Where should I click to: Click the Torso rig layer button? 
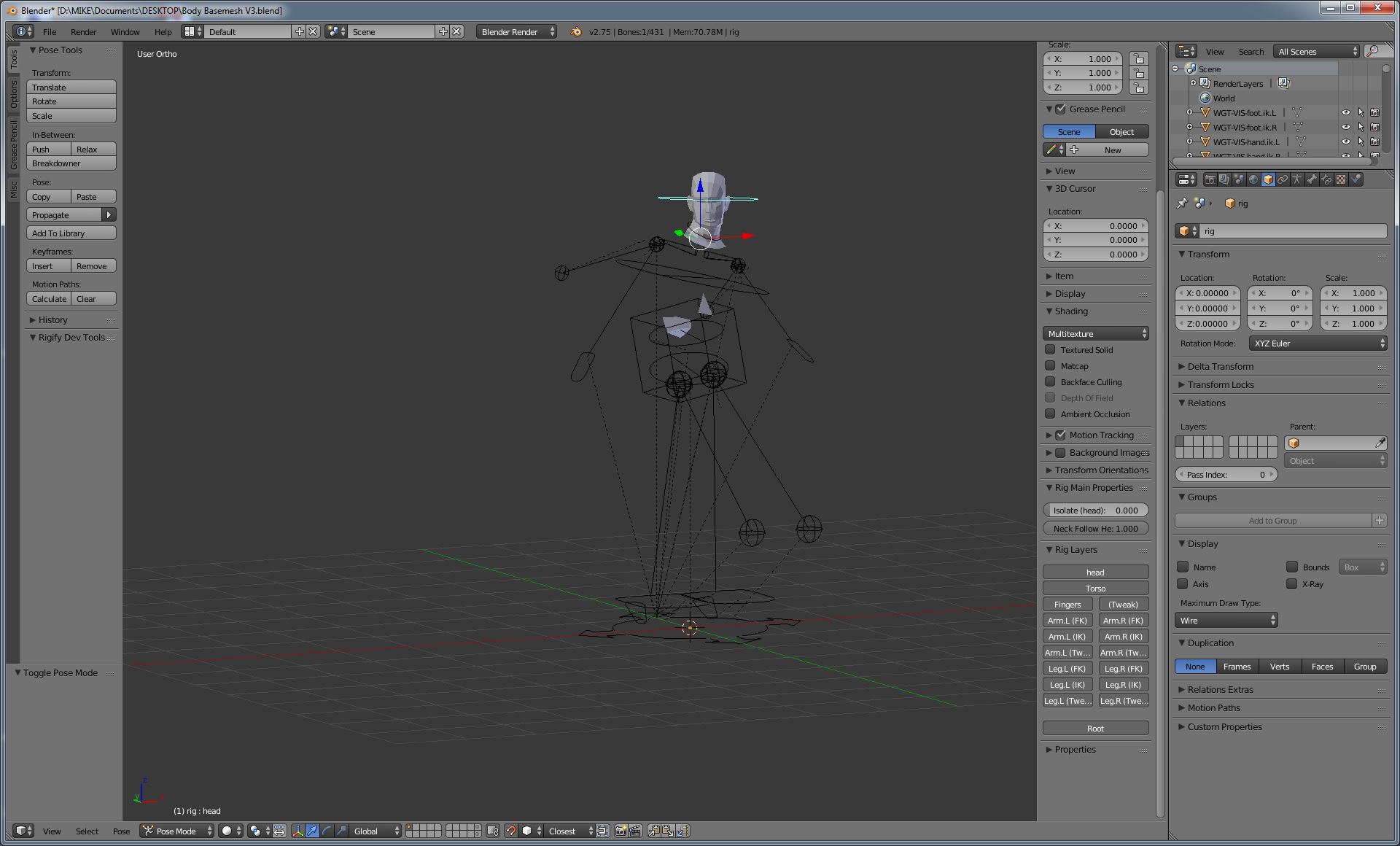pyautogui.click(x=1095, y=589)
